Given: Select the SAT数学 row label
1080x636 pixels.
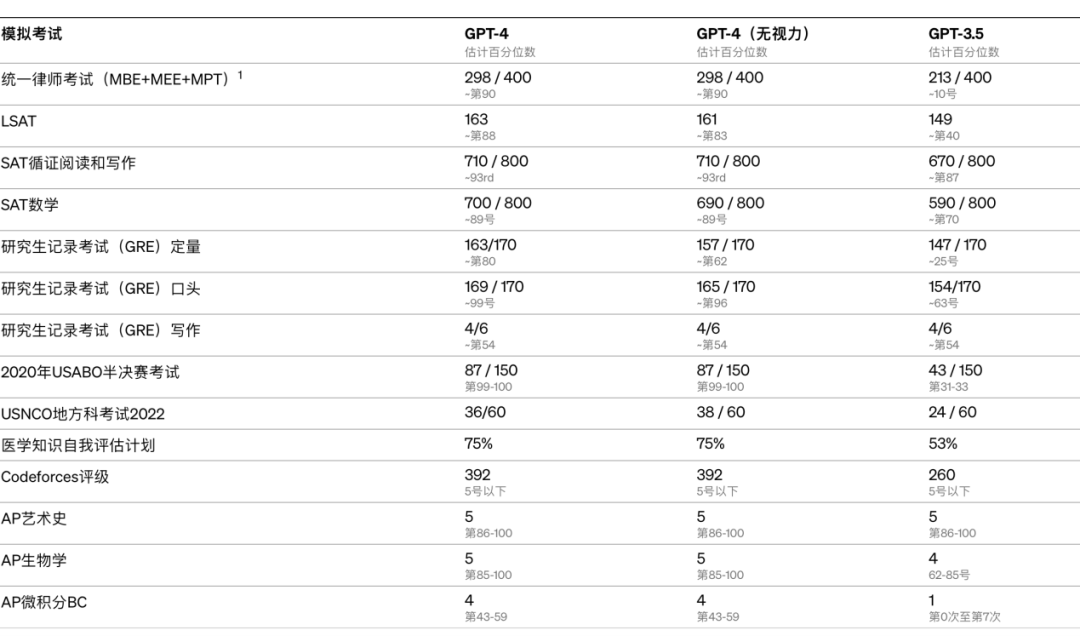Looking at the screenshot, I should 30,204.
